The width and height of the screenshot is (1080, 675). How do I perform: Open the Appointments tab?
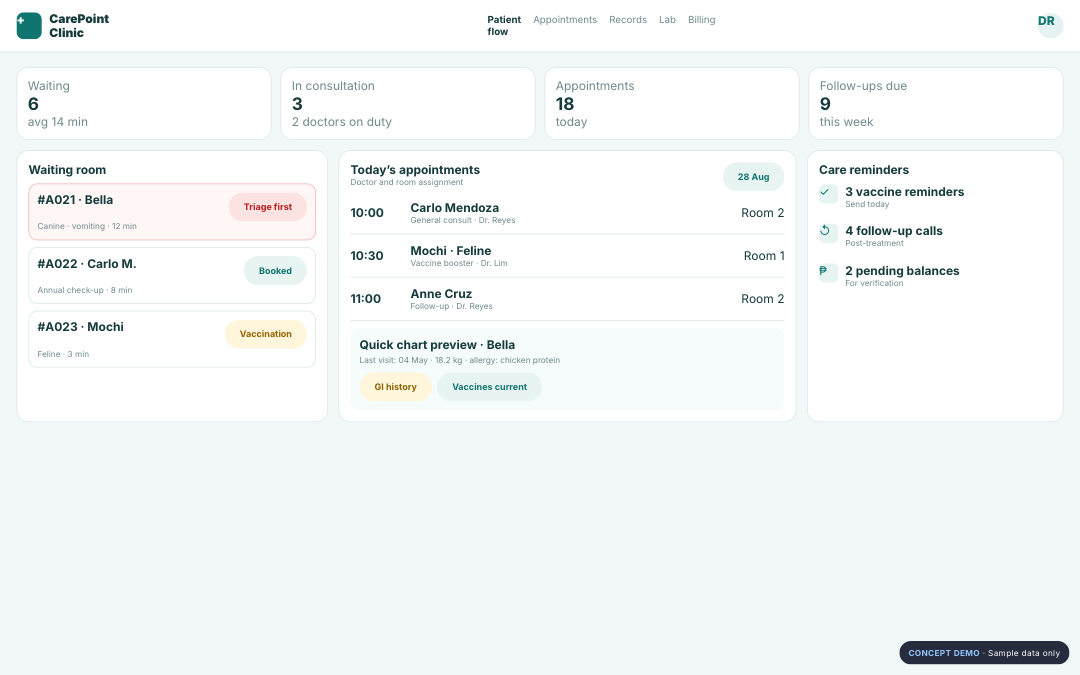click(565, 20)
